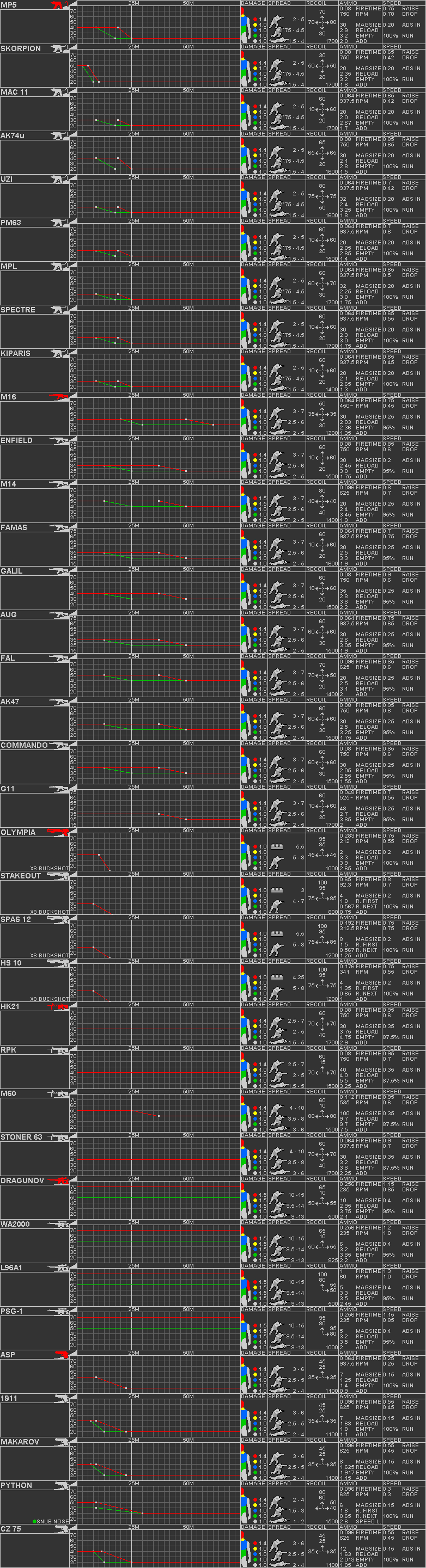Click the Galil rifle silhouette icon

point(59,571)
